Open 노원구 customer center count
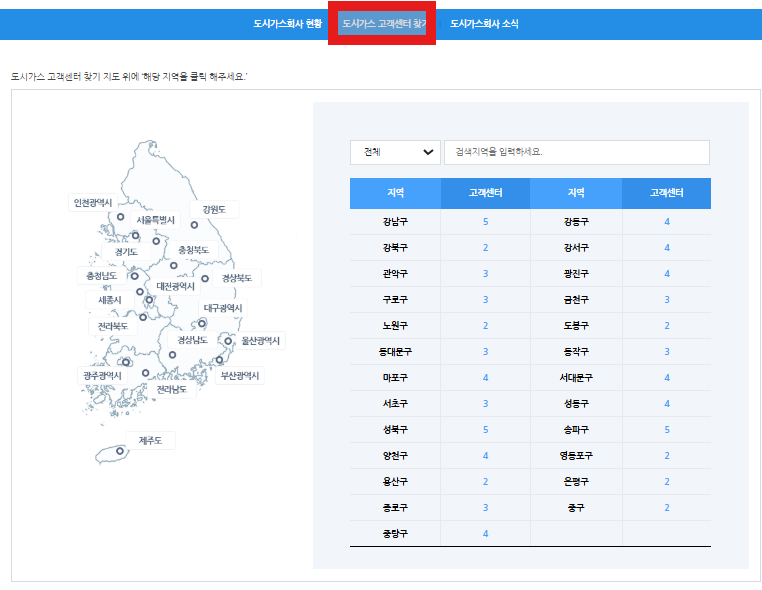 485,326
